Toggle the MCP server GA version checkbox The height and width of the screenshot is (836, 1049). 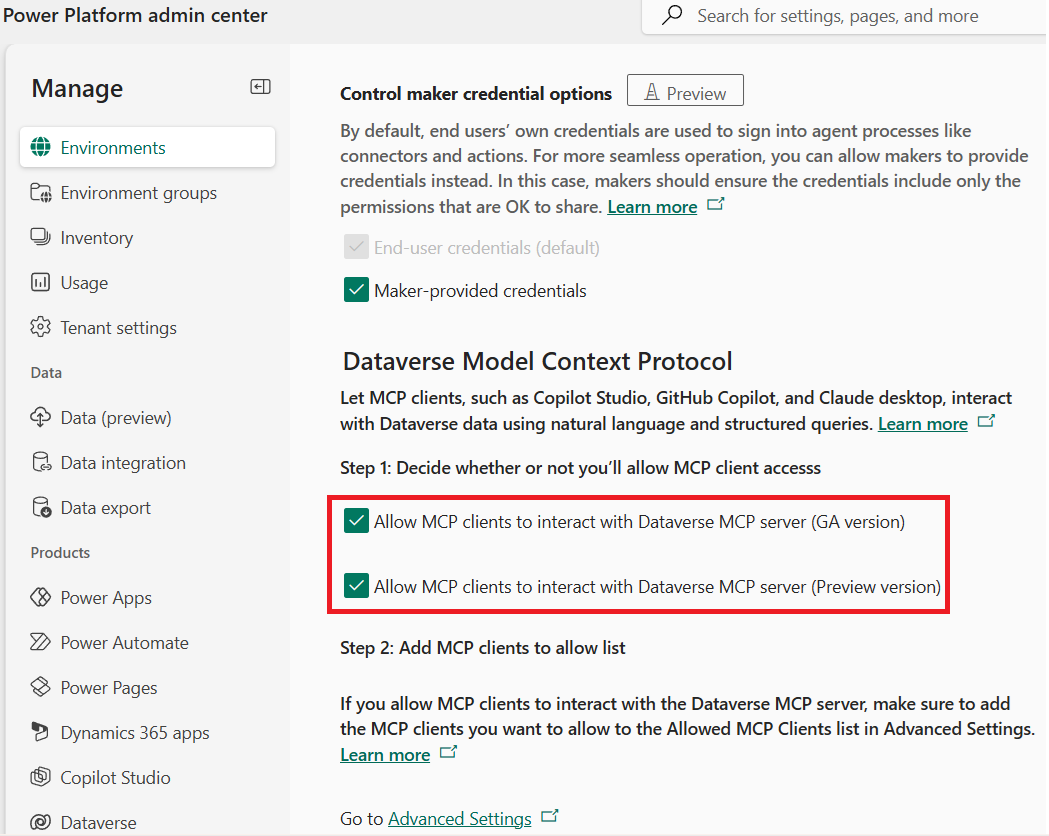point(356,521)
